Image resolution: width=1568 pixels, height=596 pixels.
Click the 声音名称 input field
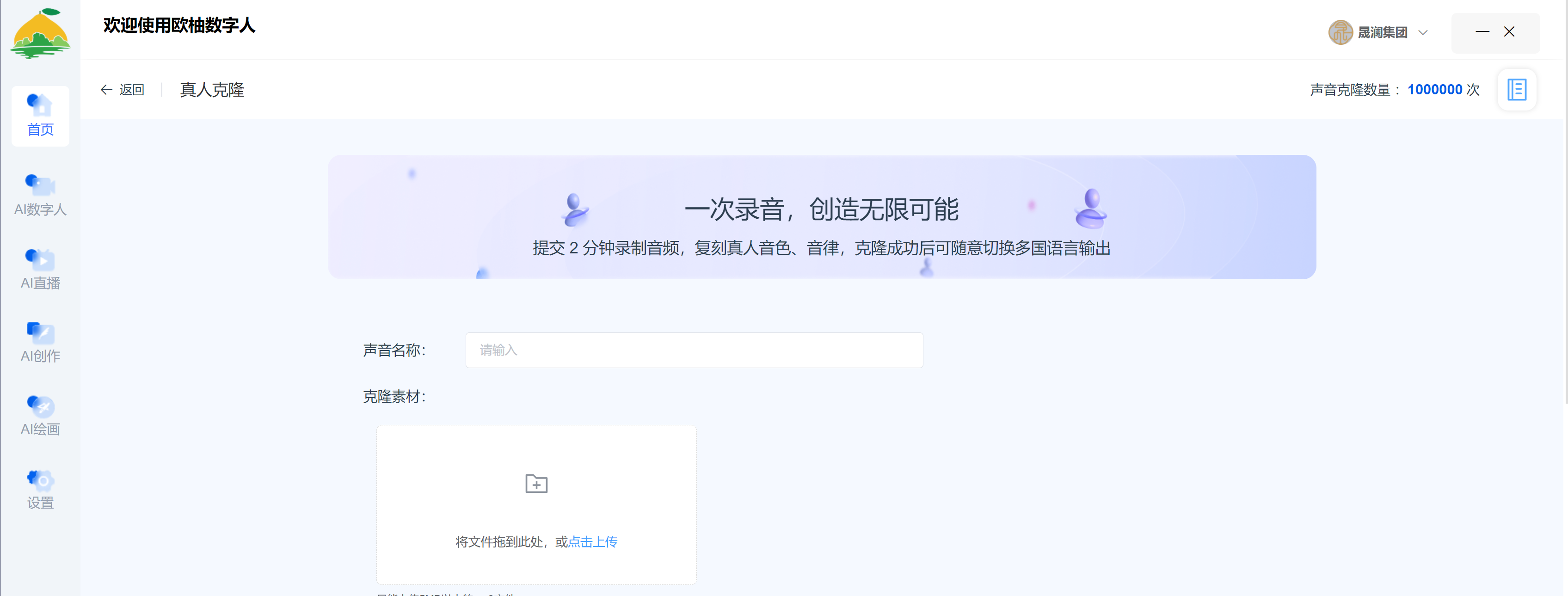tap(693, 350)
